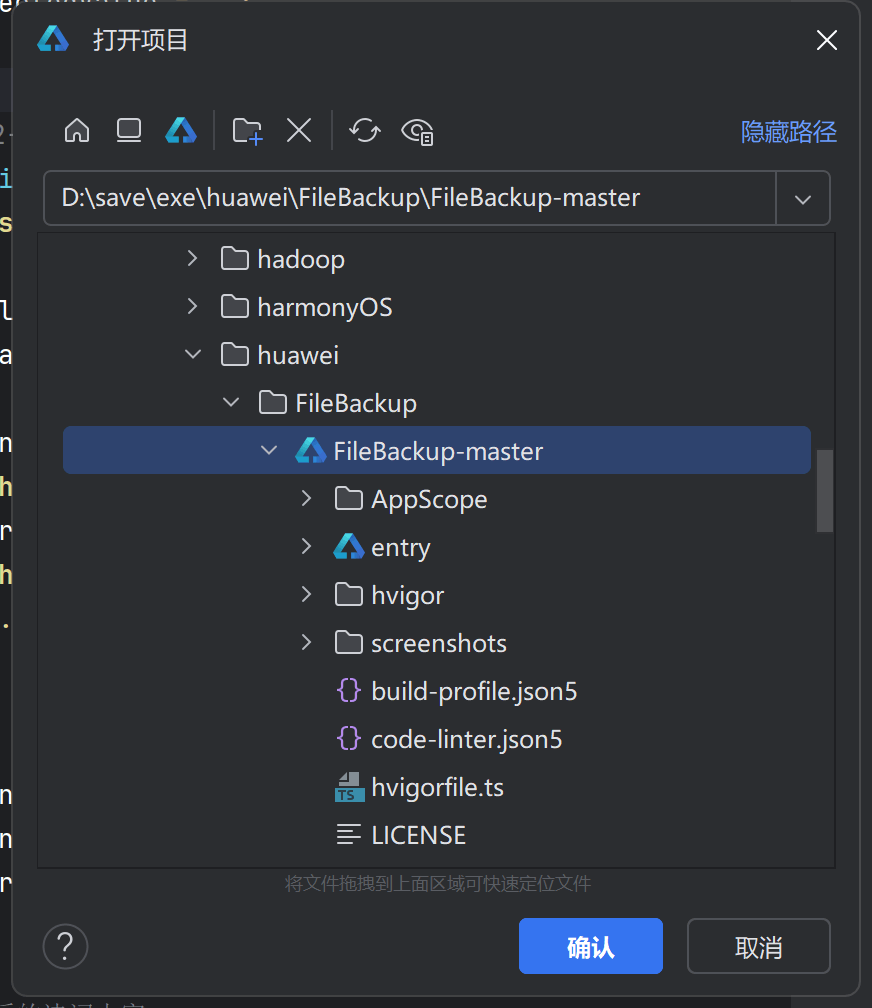
Task: Collapse the FileBackup-master node
Action: pos(269,451)
